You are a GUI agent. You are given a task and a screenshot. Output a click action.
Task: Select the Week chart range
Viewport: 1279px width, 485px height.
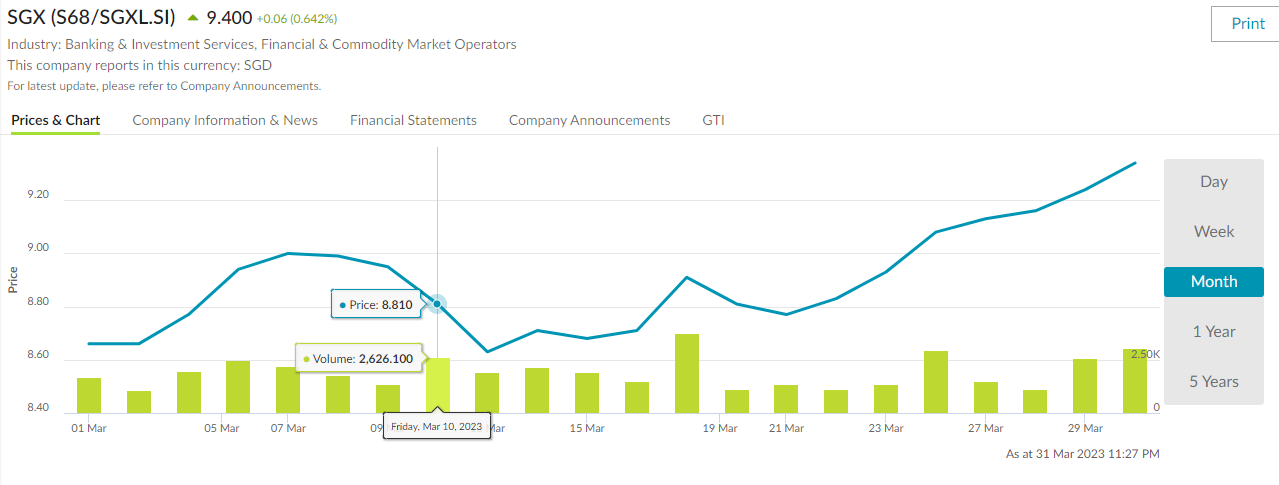tap(1214, 232)
